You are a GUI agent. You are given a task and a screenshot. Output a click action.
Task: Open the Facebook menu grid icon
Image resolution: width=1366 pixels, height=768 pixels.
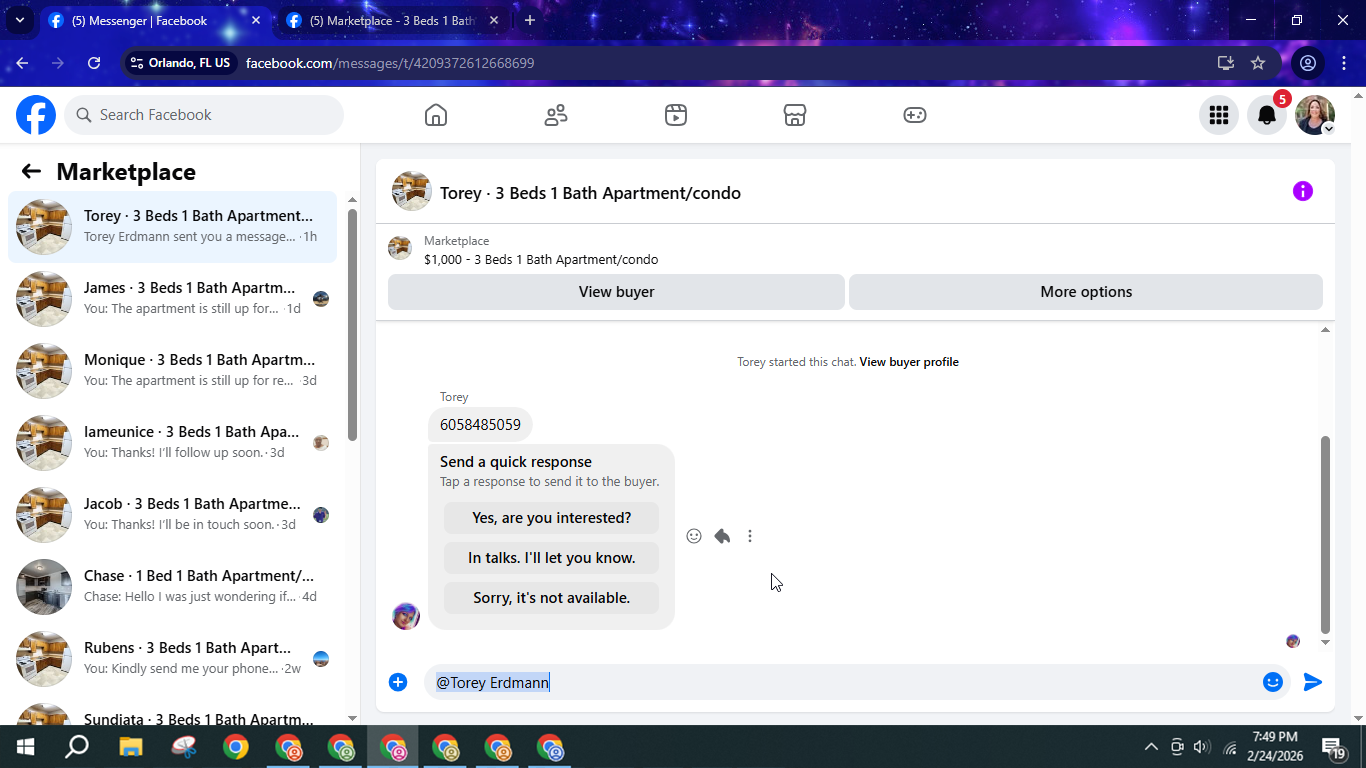1218,115
